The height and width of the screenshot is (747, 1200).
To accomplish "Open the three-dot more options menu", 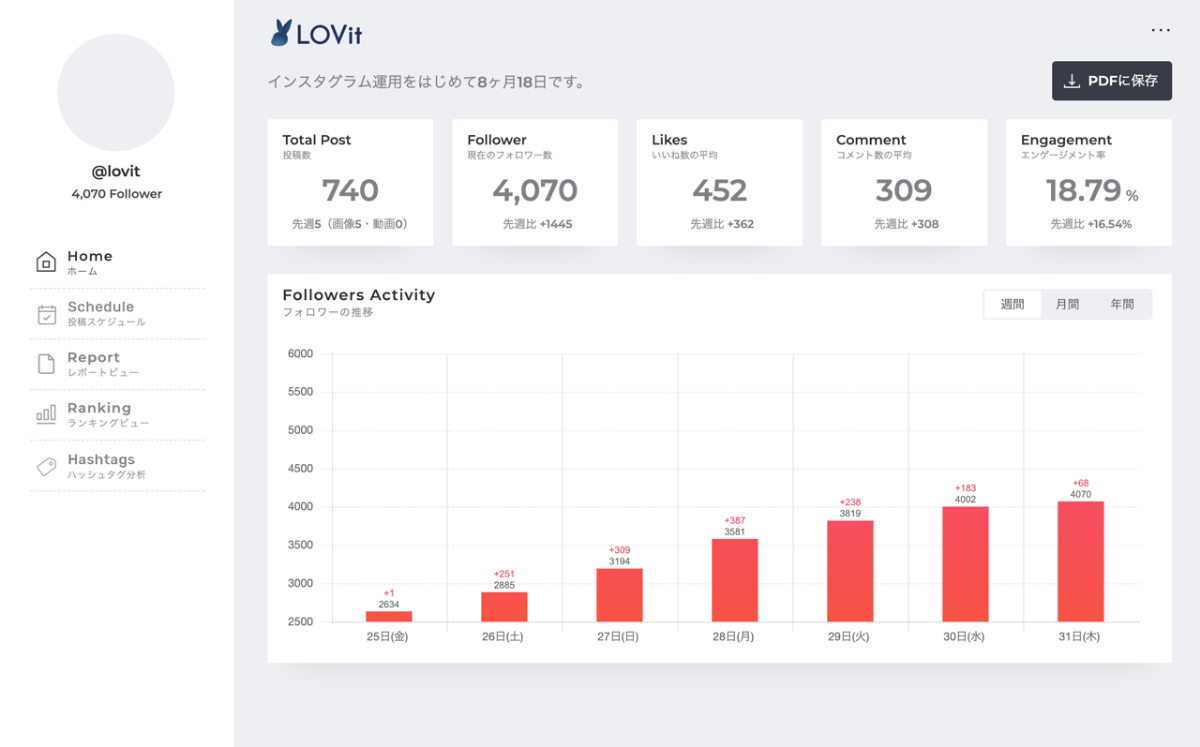I will tap(1160, 30).
